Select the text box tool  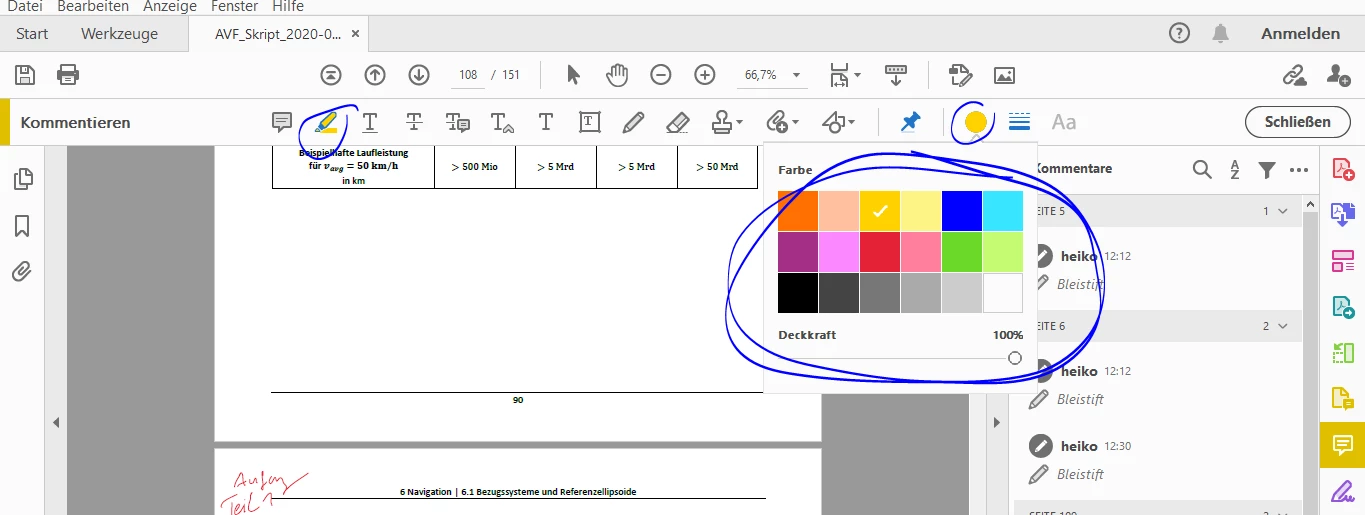tap(590, 122)
